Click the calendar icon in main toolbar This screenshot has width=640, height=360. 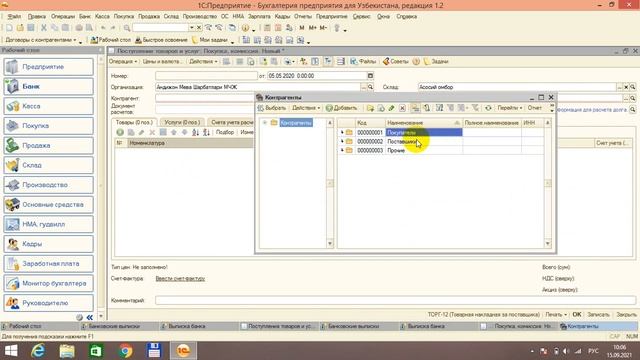278,28
